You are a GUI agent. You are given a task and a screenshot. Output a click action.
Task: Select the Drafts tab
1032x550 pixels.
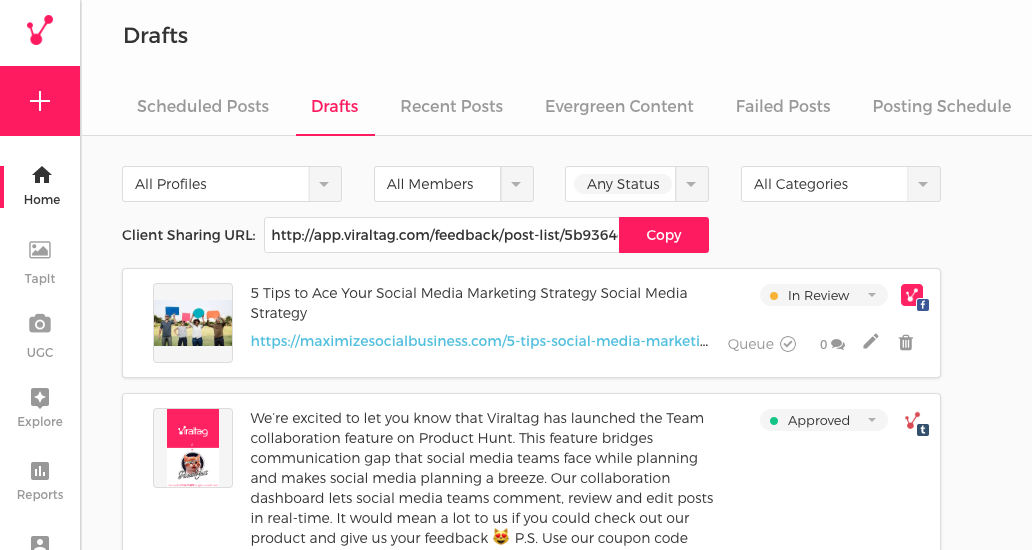pos(334,107)
